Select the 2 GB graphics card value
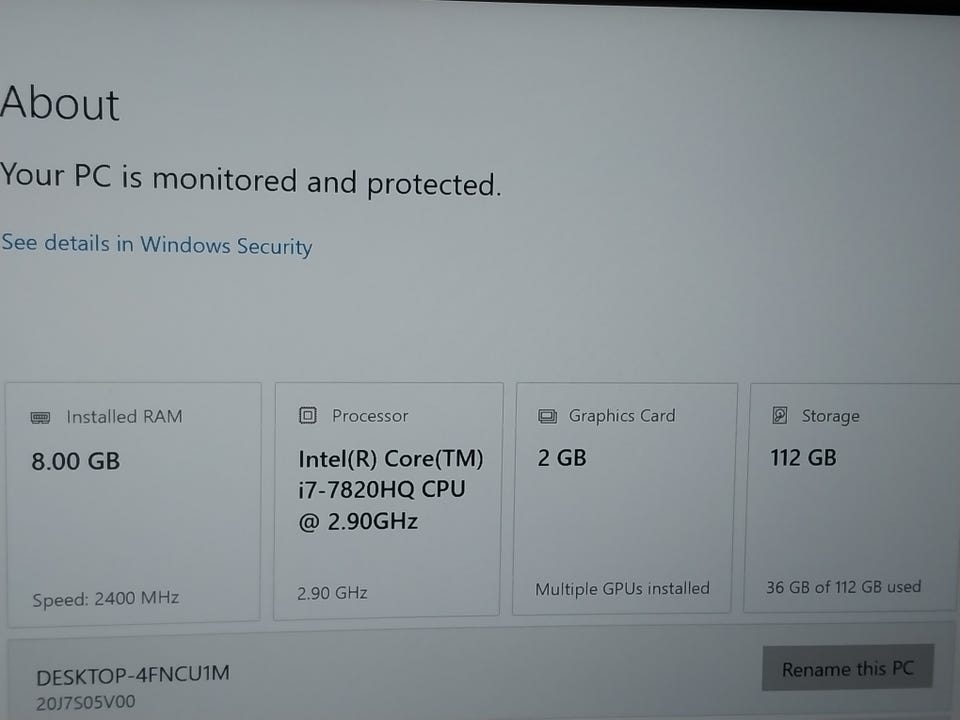Viewport: 960px width, 720px height. [562, 458]
